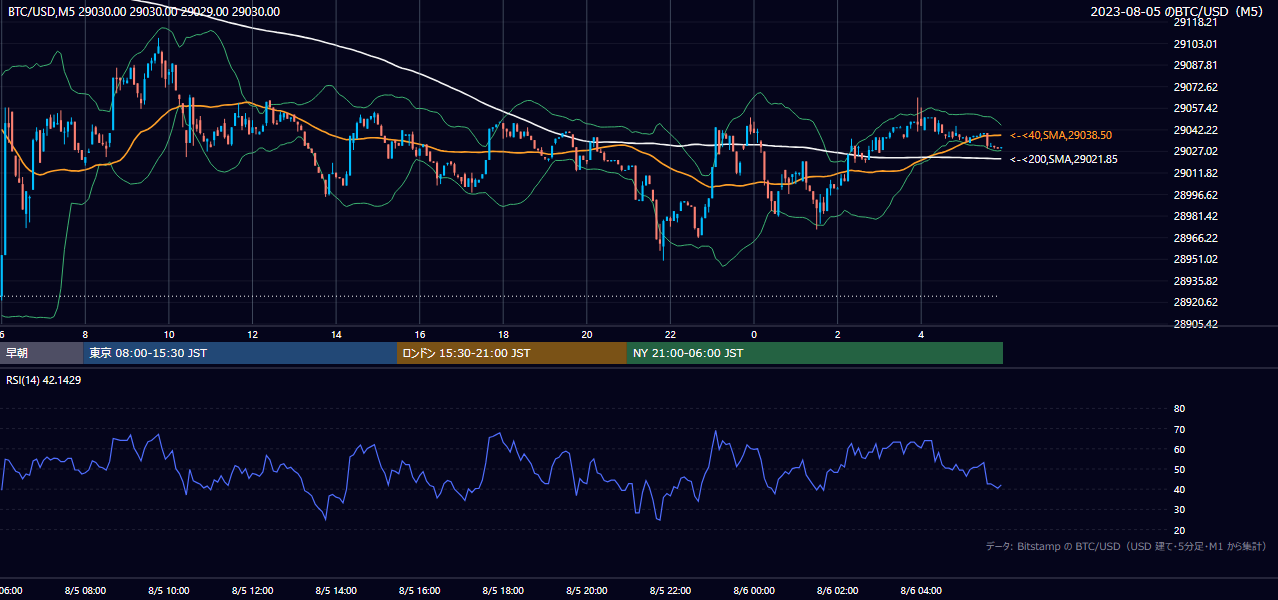Click the 60 level on RSI axis
Image resolution: width=1278 pixels, height=600 pixels.
coord(1179,449)
